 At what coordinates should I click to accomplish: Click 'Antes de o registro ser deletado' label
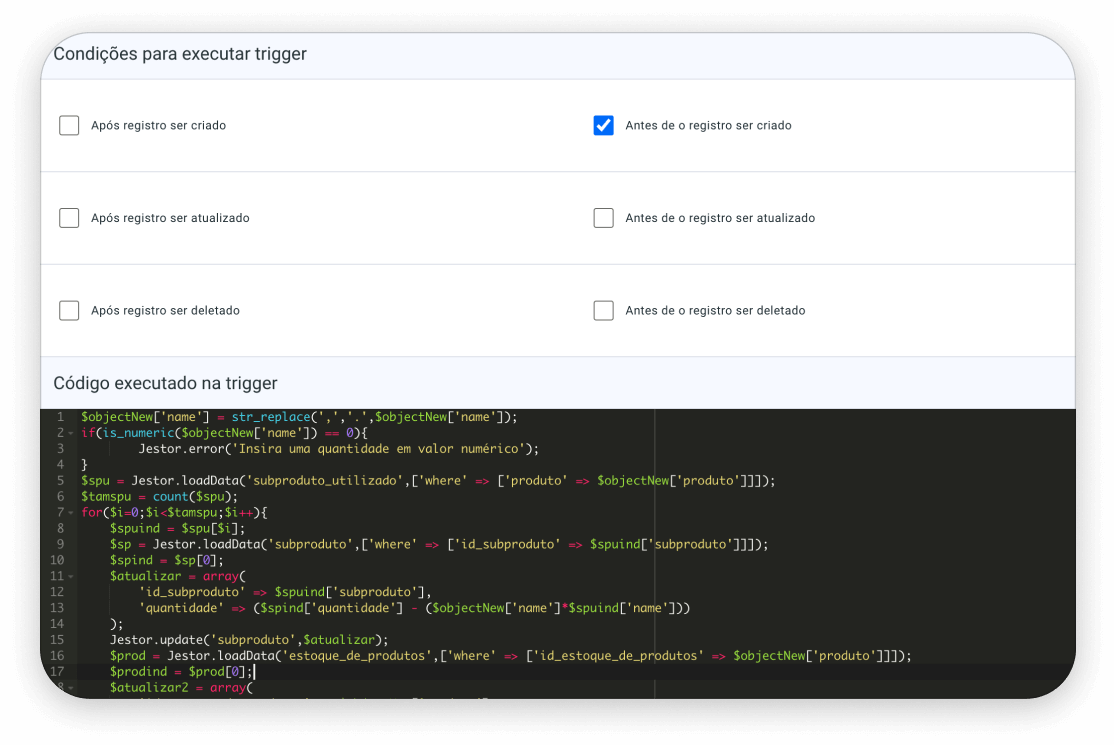pyautogui.click(x=715, y=310)
